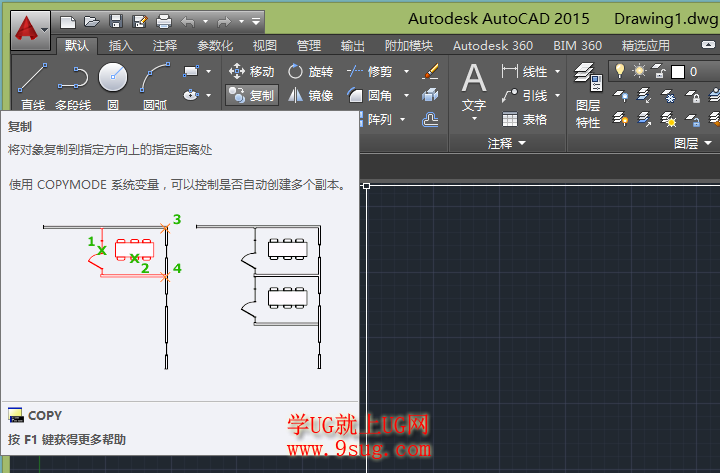Click the Thaw All Layers sun icon
This screenshot has height=473, width=720.
click(668, 119)
